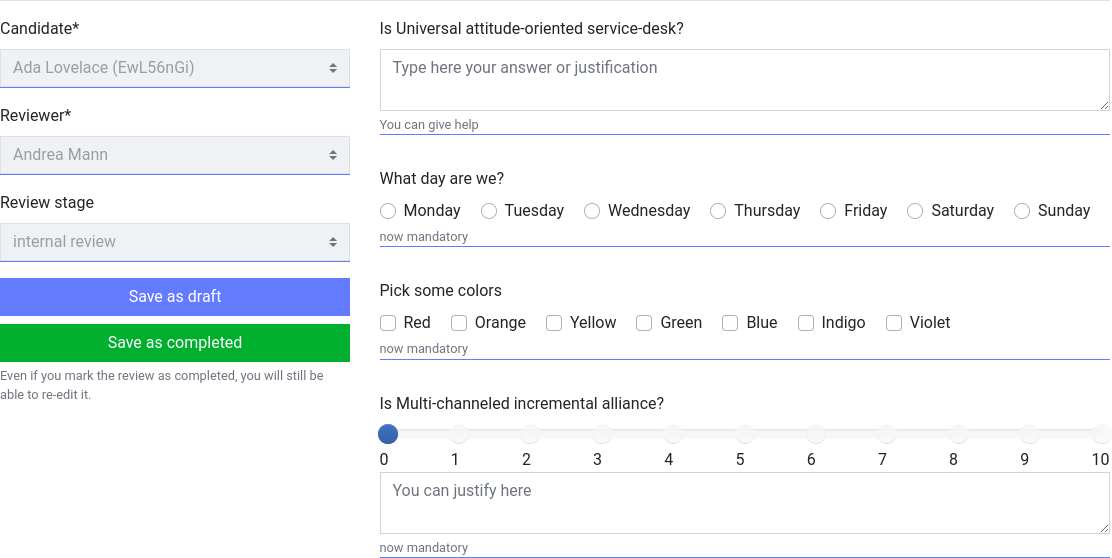
Task: Select the Tuesday radio button
Action: 489,211
